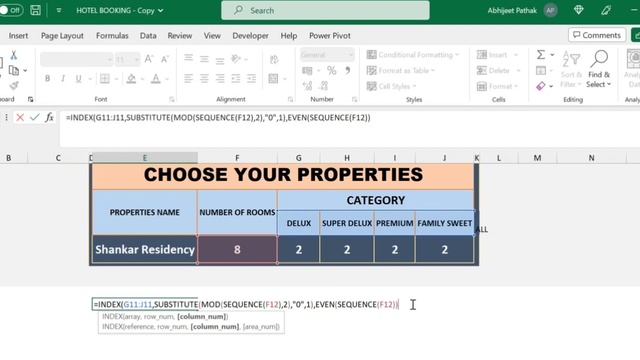Open the font name combo box
The image size is (640, 360).
76,60
